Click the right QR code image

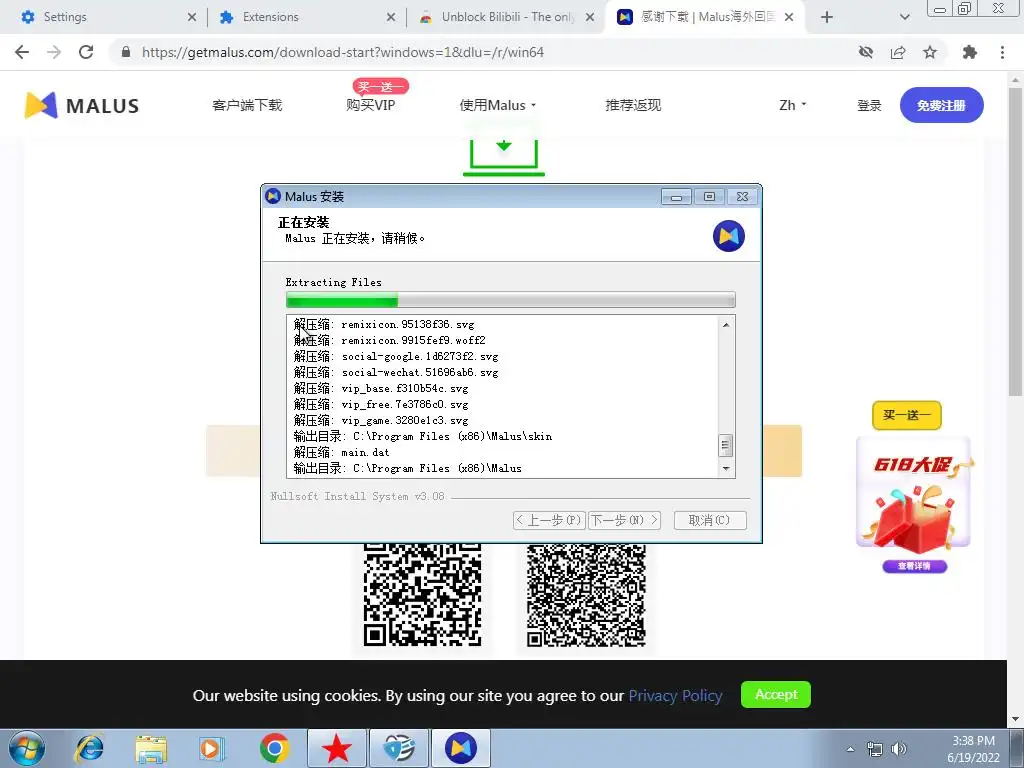[586, 594]
